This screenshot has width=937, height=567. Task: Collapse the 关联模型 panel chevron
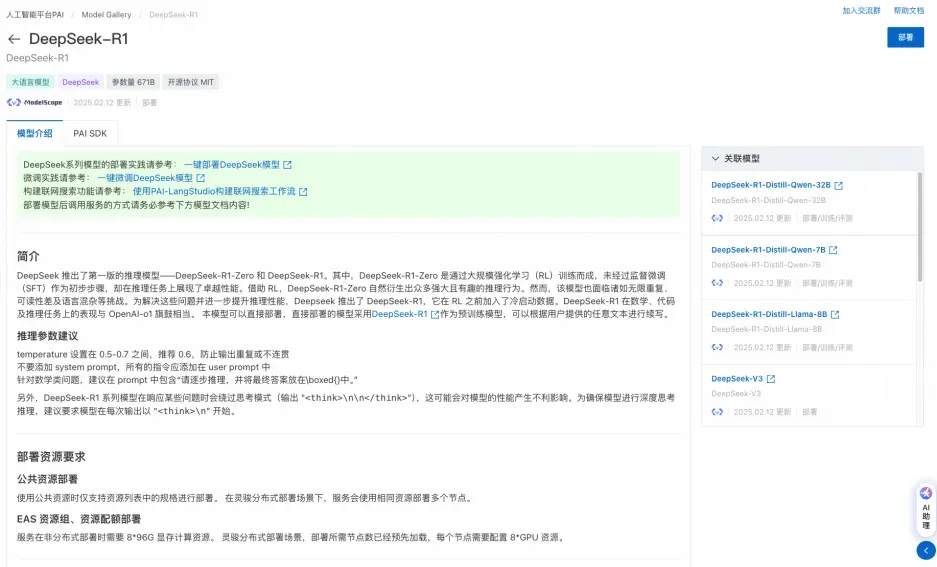point(715,159)
